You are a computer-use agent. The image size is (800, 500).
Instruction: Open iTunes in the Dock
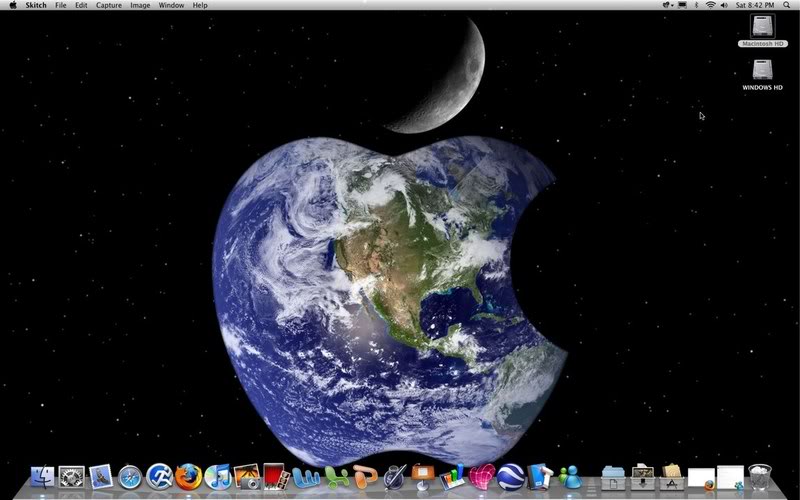[218, 478]
